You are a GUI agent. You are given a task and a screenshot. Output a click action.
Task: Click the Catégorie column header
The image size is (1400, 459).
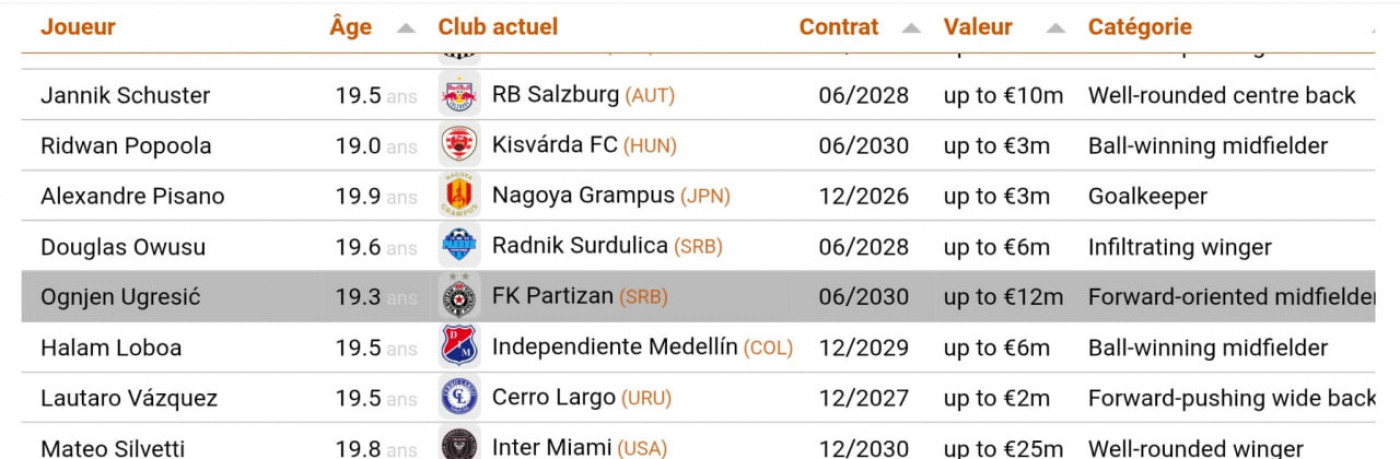click(x=1140, y=27)
